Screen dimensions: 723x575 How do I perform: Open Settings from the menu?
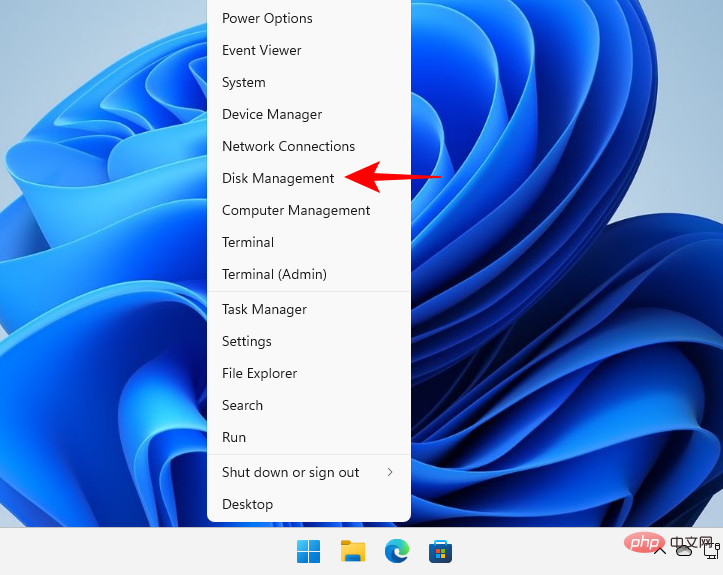(x=247, y=341)
